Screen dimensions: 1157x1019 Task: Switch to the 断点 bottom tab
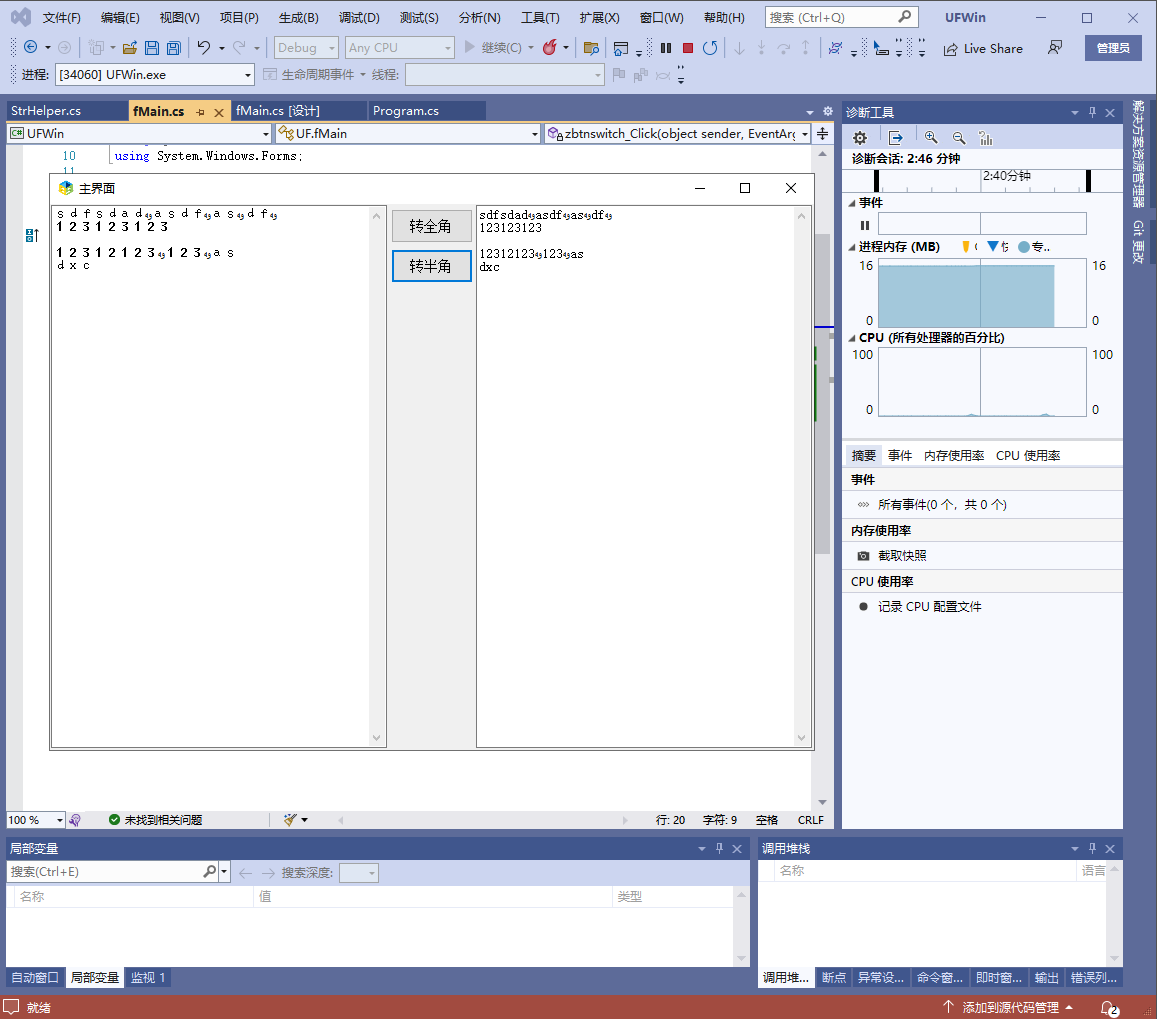(x=834, y=978)
